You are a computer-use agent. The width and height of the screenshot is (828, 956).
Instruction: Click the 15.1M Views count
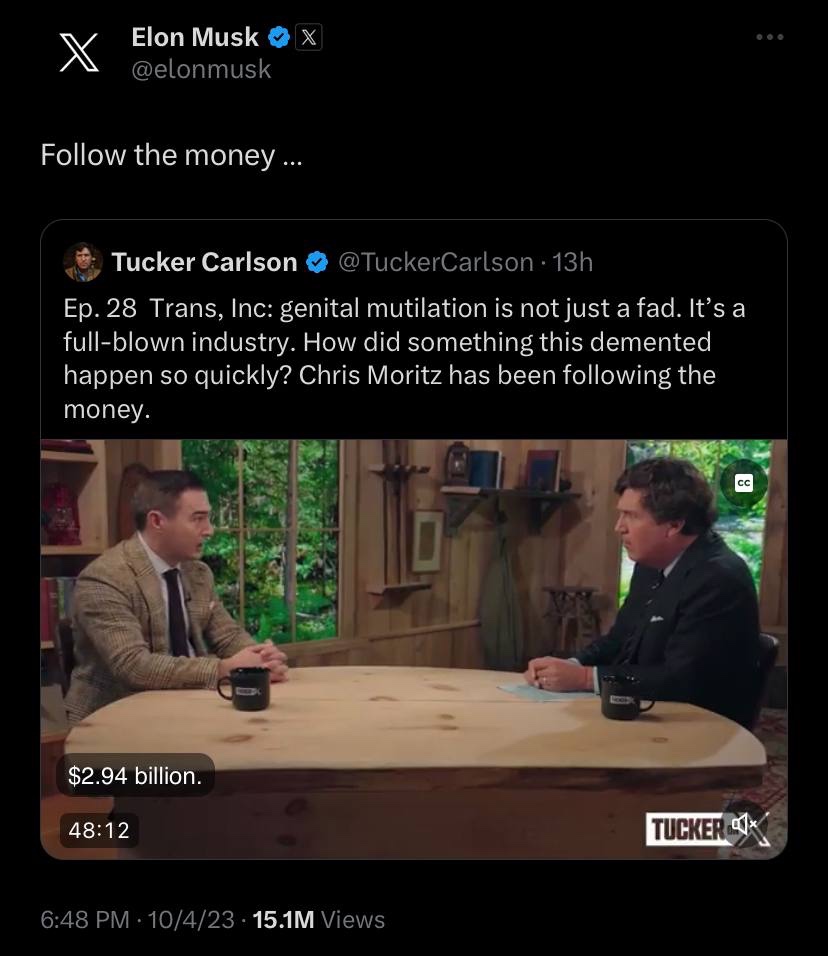pos(319,919)
